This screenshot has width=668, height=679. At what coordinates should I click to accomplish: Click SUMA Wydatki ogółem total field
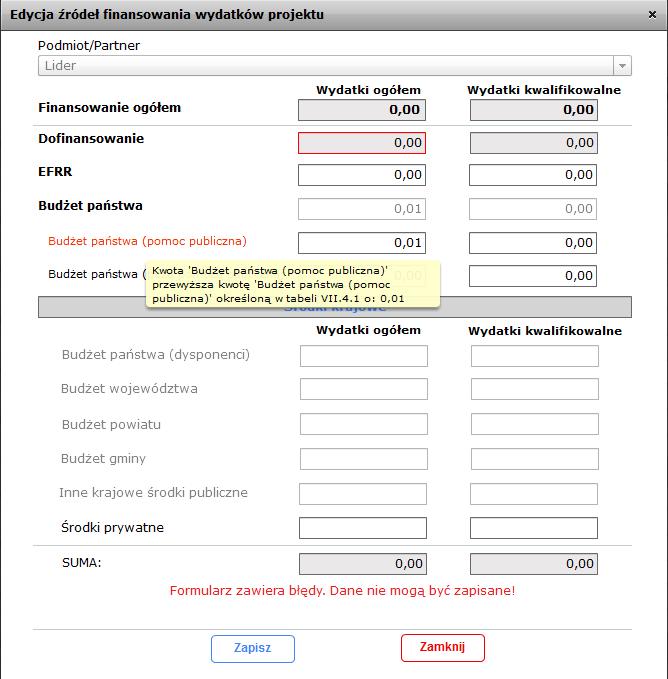[363, 564]
